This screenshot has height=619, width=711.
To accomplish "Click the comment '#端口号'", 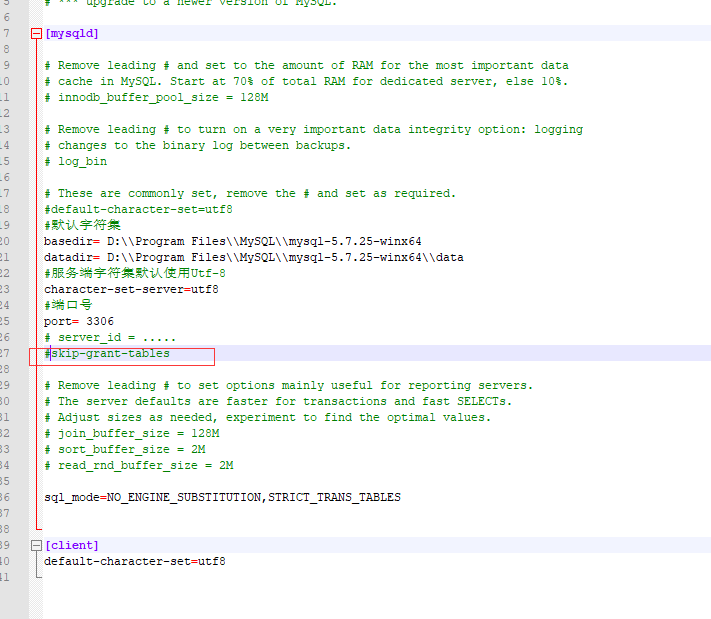I will [x=68, y=305].
